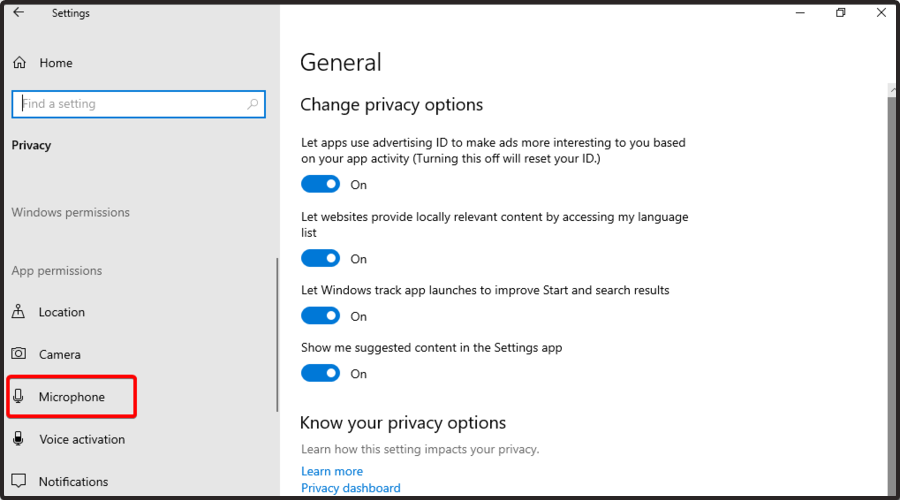Viewport: 900px width, 500px height.
Task: Click the Find a setting search field
Action: pyautogui.click(x=138, y=104)
